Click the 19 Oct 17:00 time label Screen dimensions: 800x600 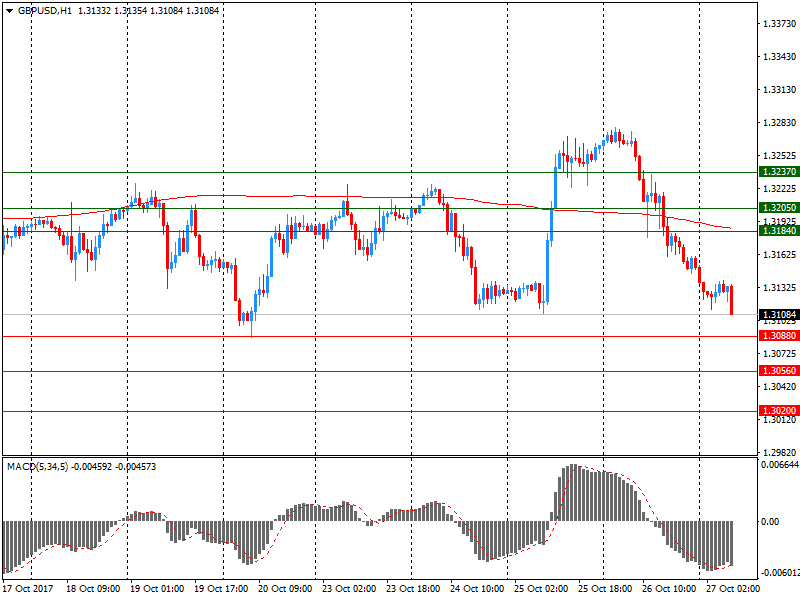221,589
